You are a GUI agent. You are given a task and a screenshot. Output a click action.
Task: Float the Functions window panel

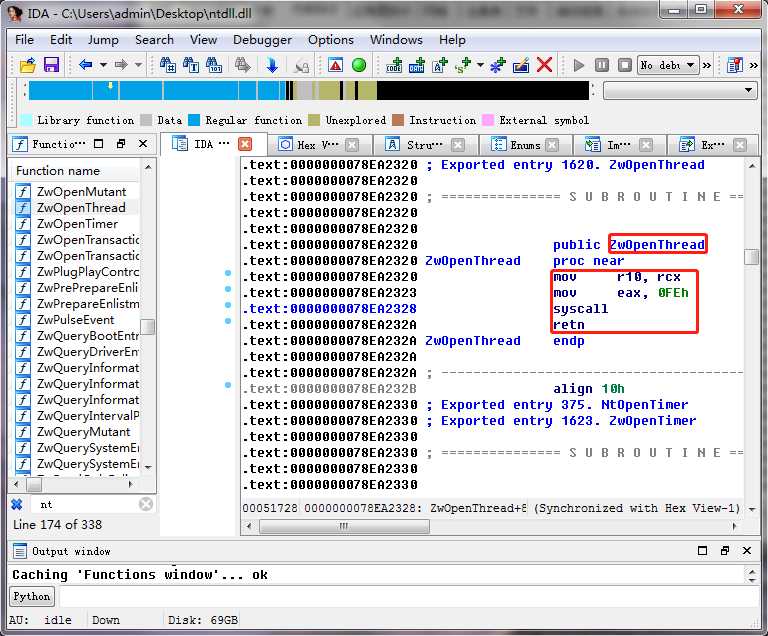pos(121,144)
